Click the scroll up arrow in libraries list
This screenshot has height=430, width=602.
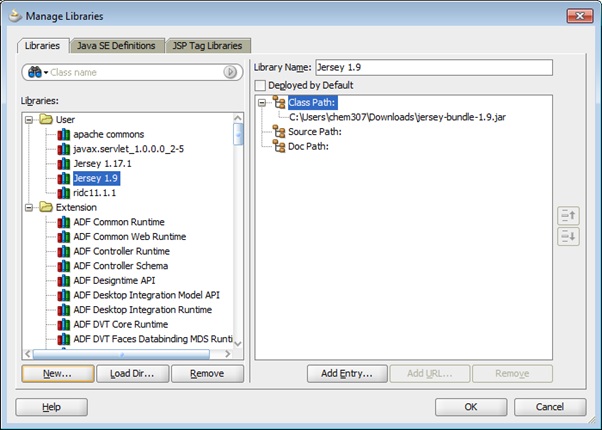[x=238, y=118]
